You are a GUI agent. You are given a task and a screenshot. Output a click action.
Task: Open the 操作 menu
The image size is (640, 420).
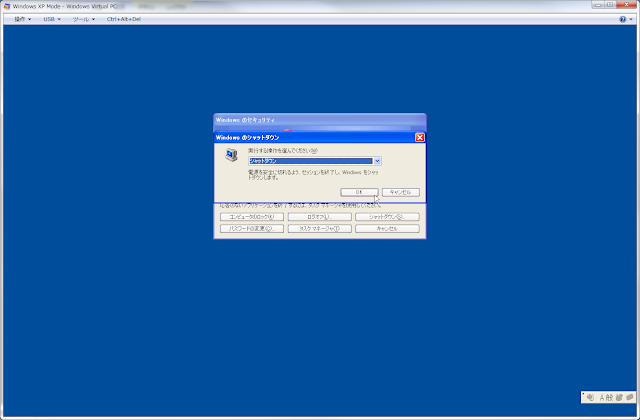coord(22,19)
